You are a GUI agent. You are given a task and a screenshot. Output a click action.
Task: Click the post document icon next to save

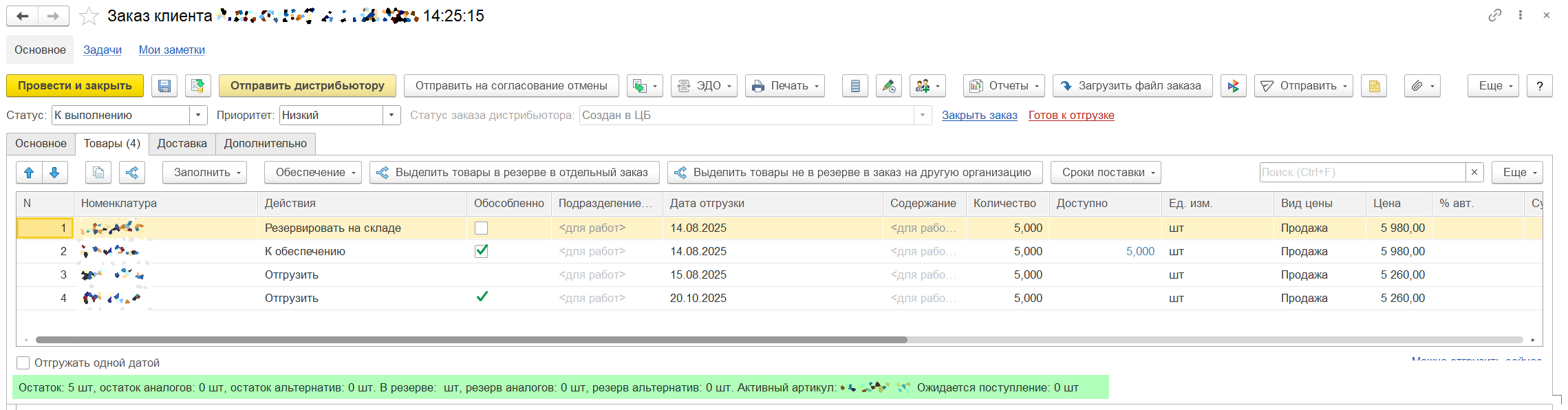point(197,86)
